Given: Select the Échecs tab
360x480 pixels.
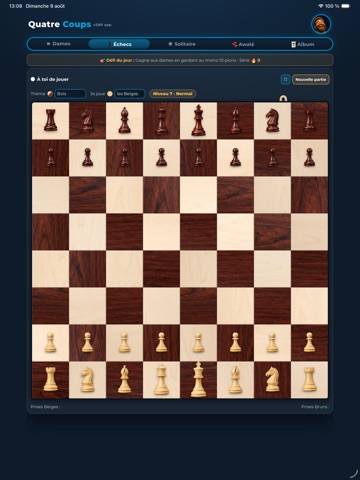Looking at the screenshot, I should coord(119,44).
